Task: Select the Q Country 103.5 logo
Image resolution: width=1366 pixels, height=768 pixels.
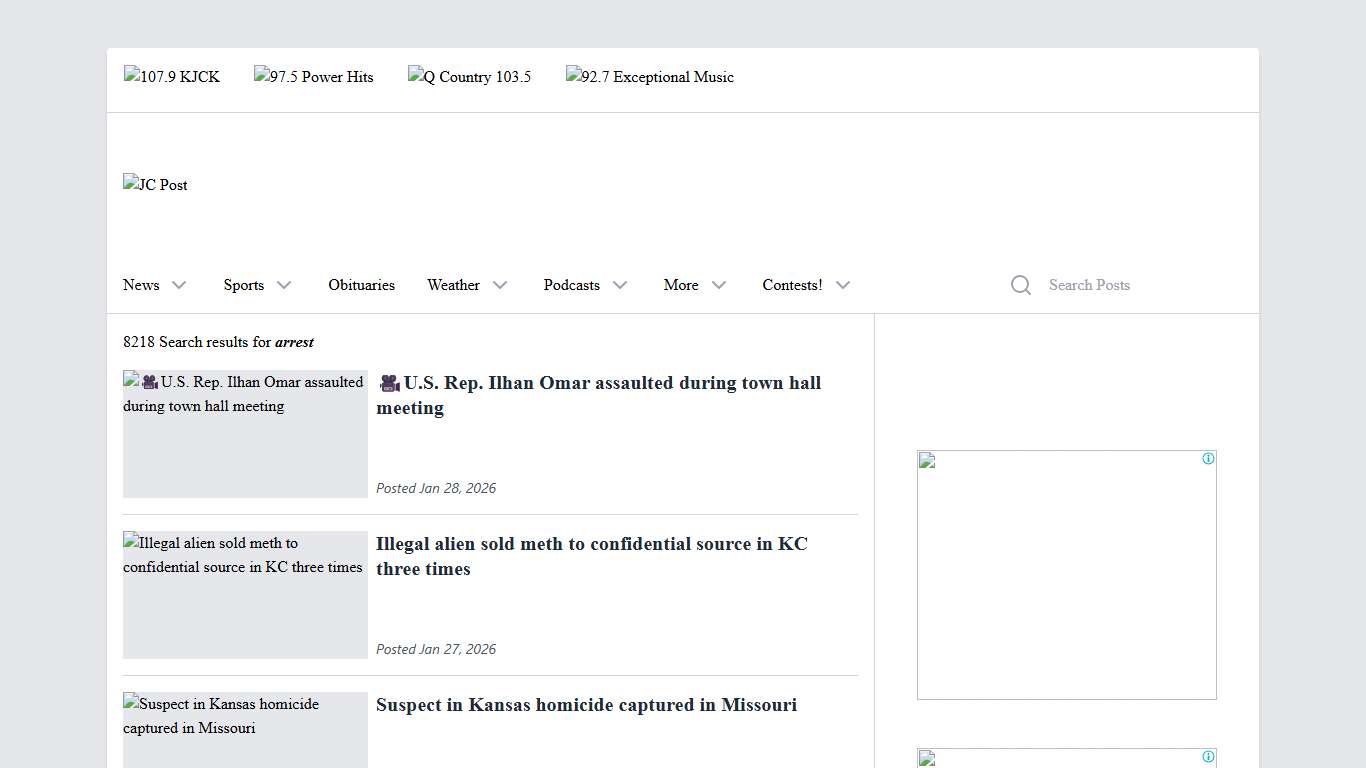Action: (469, 77)
